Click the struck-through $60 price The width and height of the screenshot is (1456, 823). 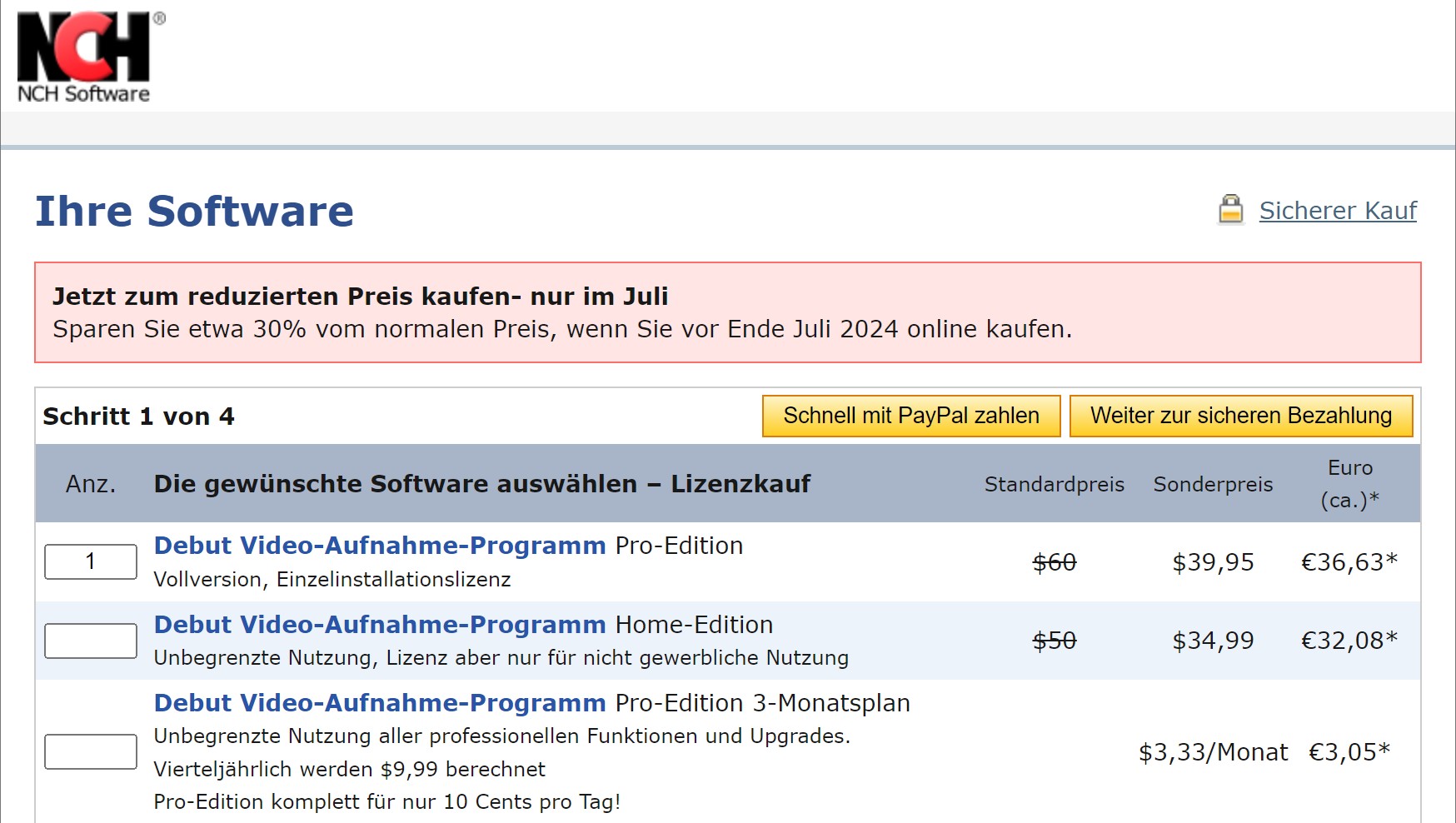coord(1055,562)
